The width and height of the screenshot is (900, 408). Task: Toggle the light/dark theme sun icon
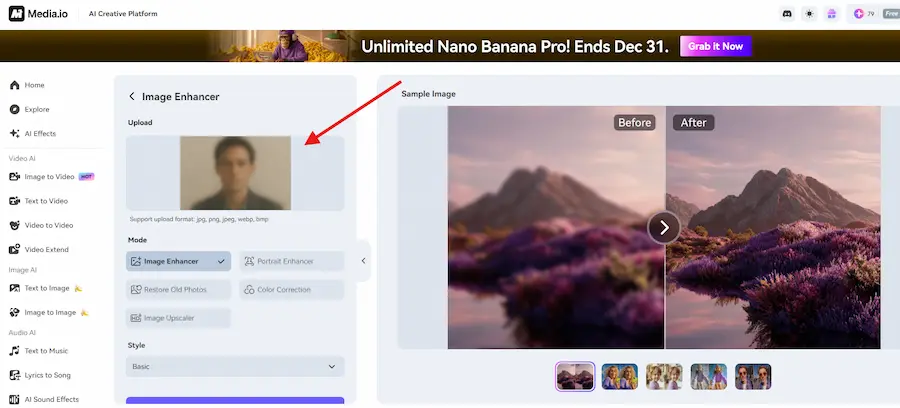point(810,14)
